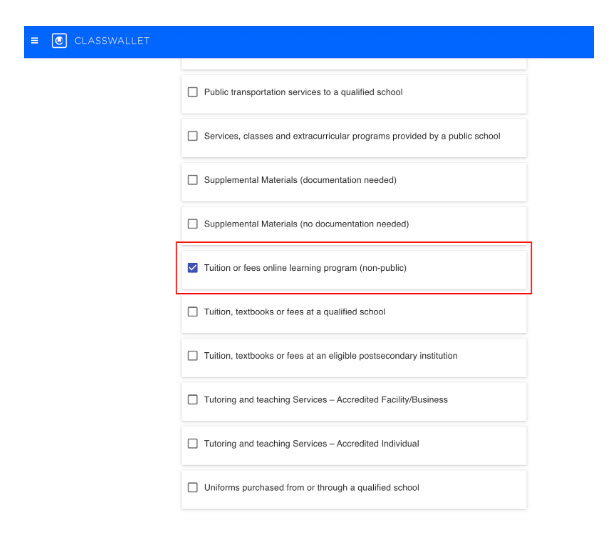Click the 'Tutoring and teaching Services – Accredited Individual' text
Image resolution: width=609 pixels, height=535 pixels.
coord(311,444)
